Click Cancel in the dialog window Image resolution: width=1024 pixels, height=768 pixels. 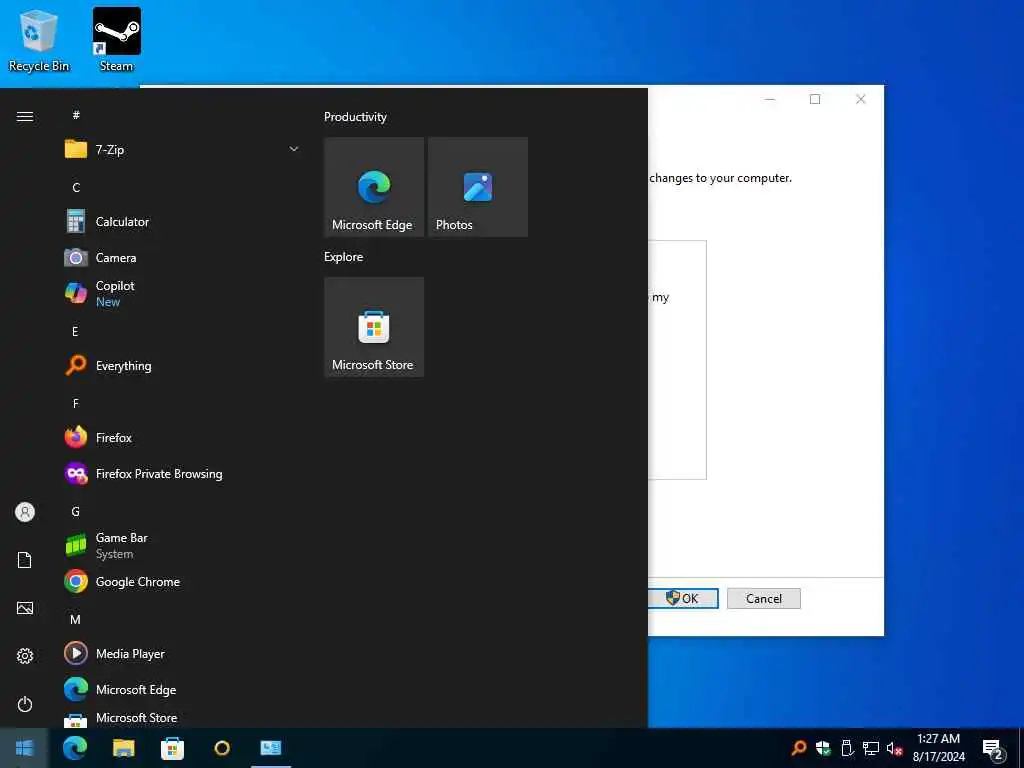pyautogui.click(x=763, y=598)
